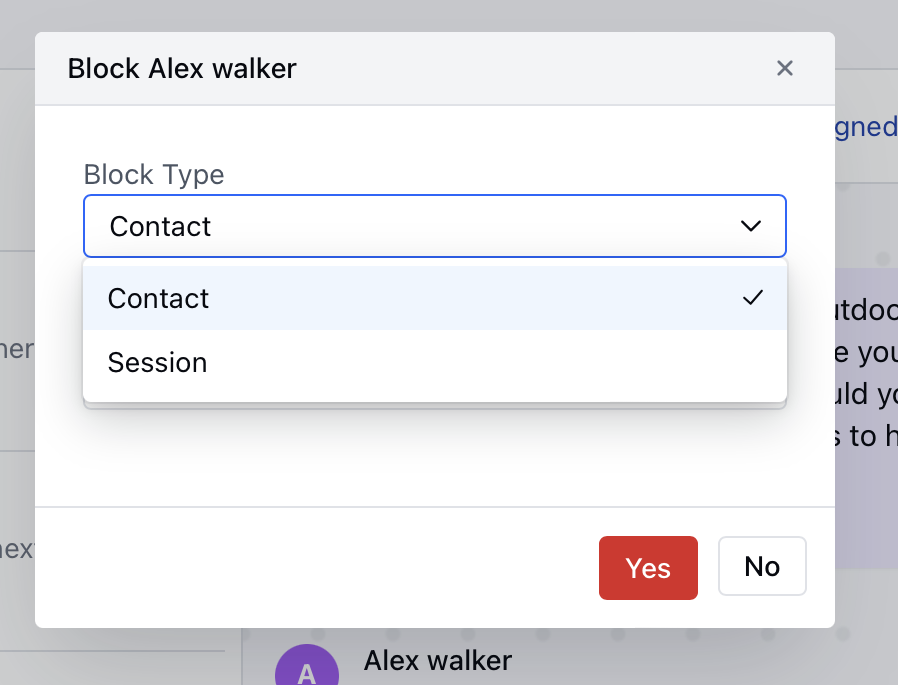Confirm the block with Yes
898x685 pixels.
pos(648,567)
